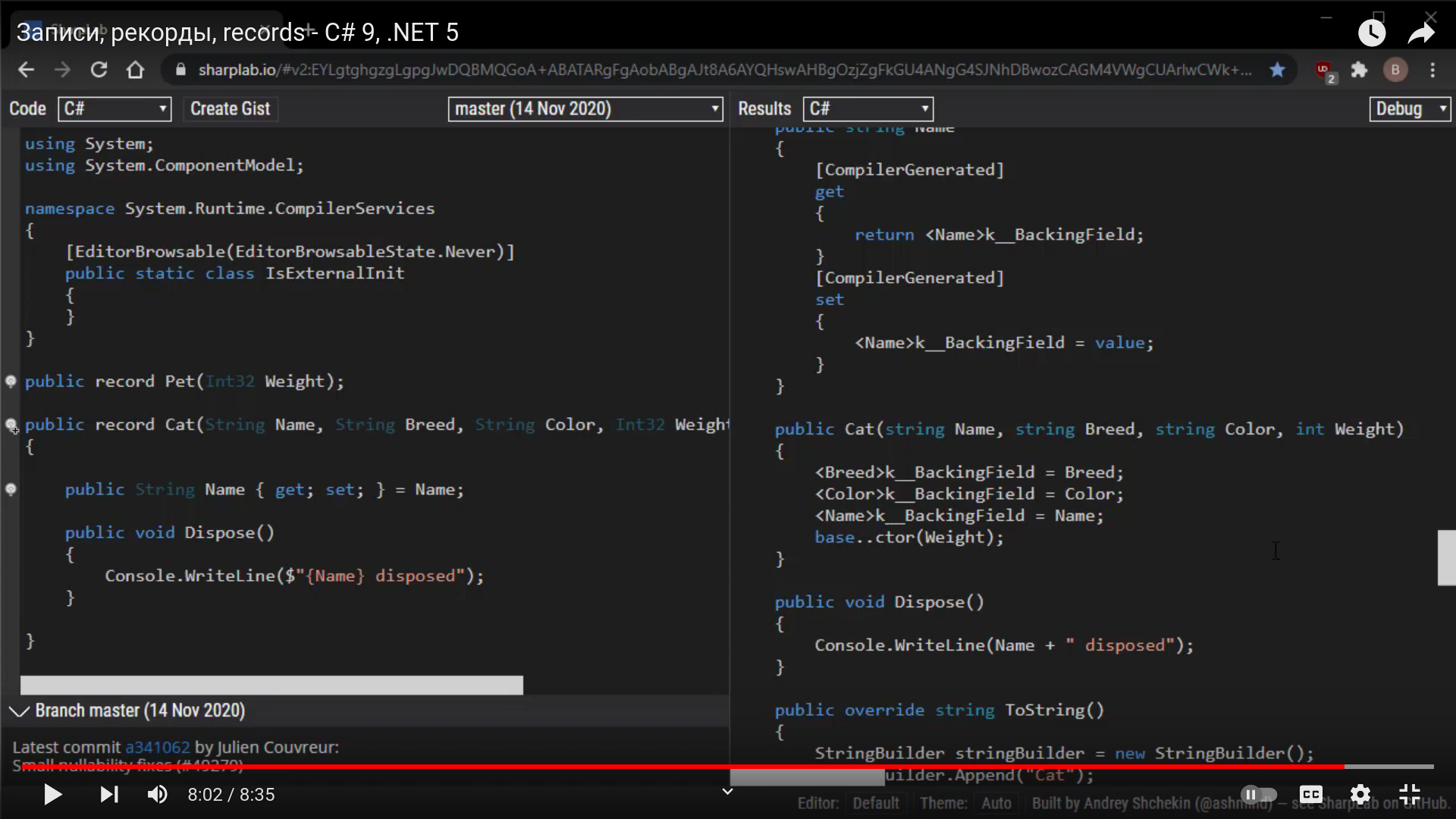Viewport: 1456px width, 819px height.
Task: Open the Code language C# dropdown
Action: point(115,109)
